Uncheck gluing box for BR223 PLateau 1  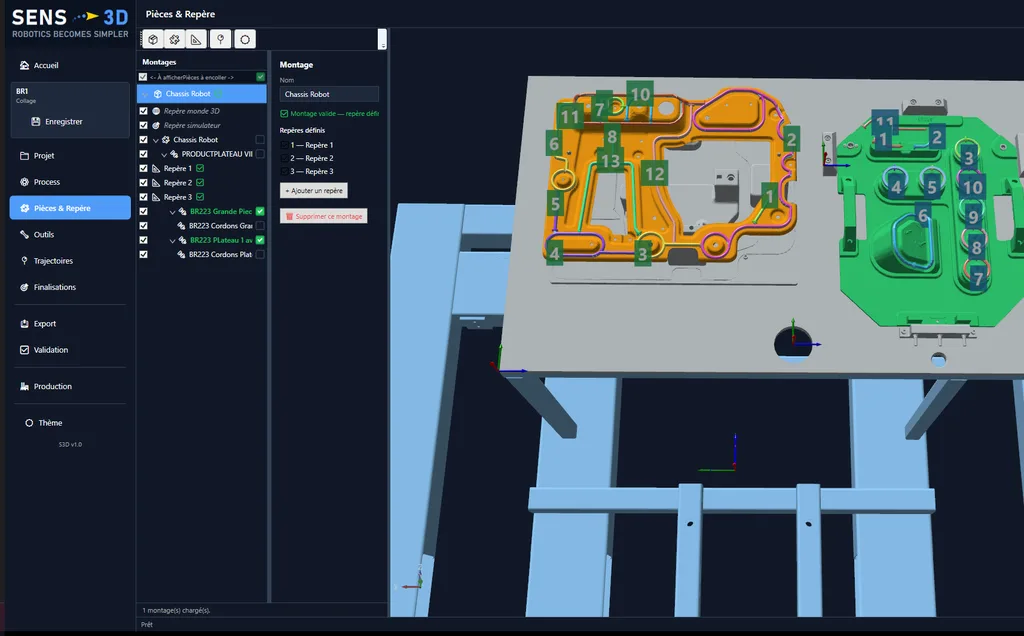[260, 240]
